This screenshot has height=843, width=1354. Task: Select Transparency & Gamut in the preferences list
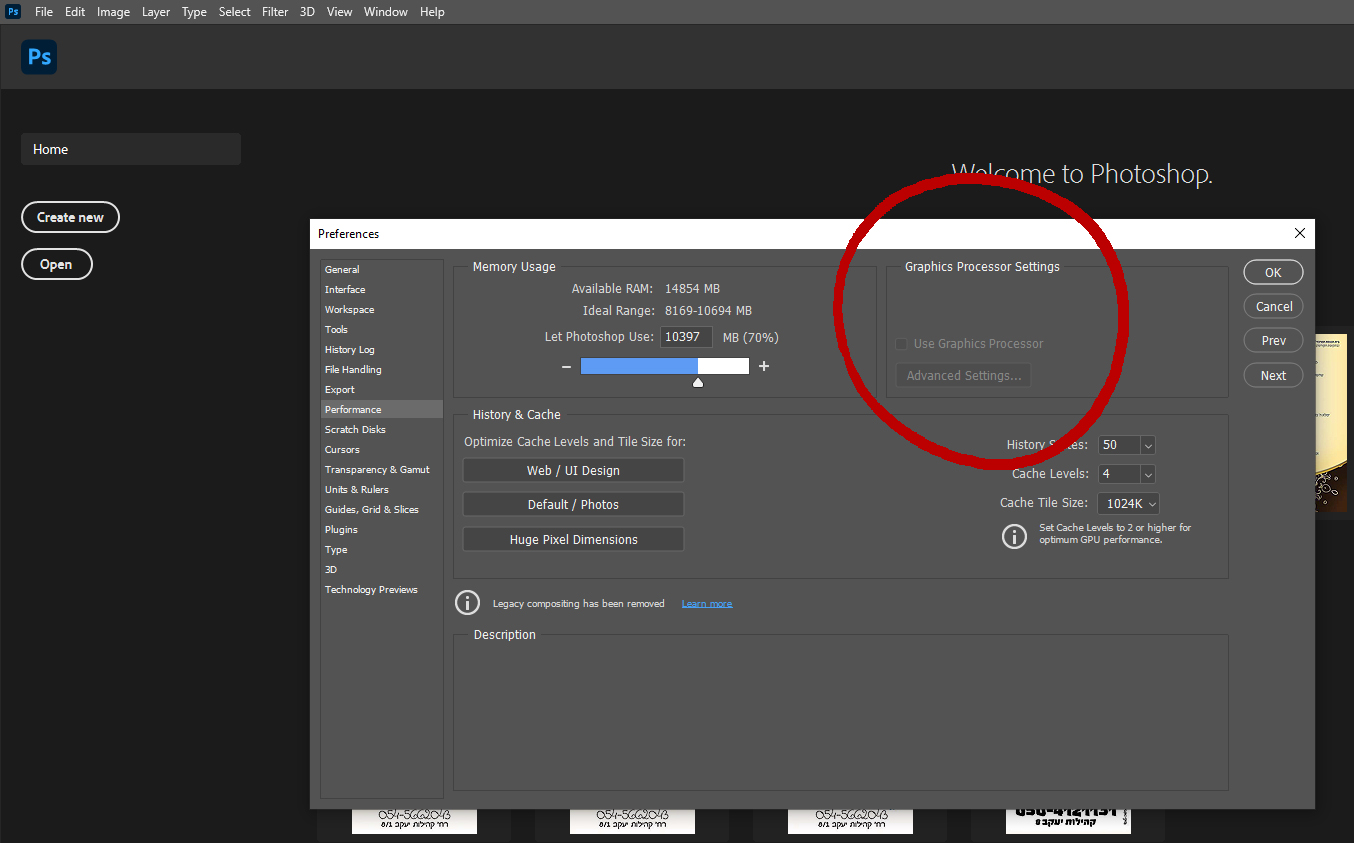click(x=382, y=470)
